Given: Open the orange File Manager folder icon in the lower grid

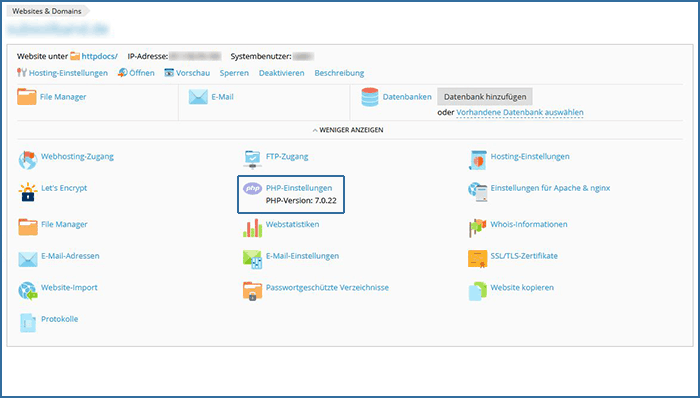Looking at the screenshot, I should pyautogui.click(x=28, y=227).
